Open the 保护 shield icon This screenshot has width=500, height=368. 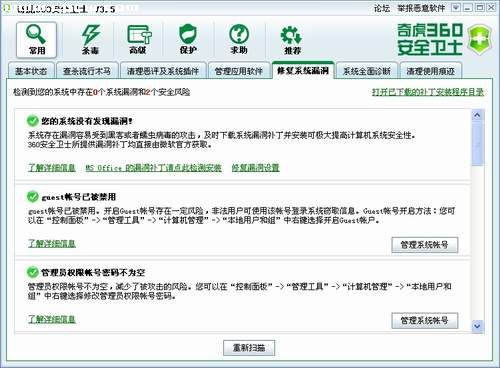coord(188,40)
